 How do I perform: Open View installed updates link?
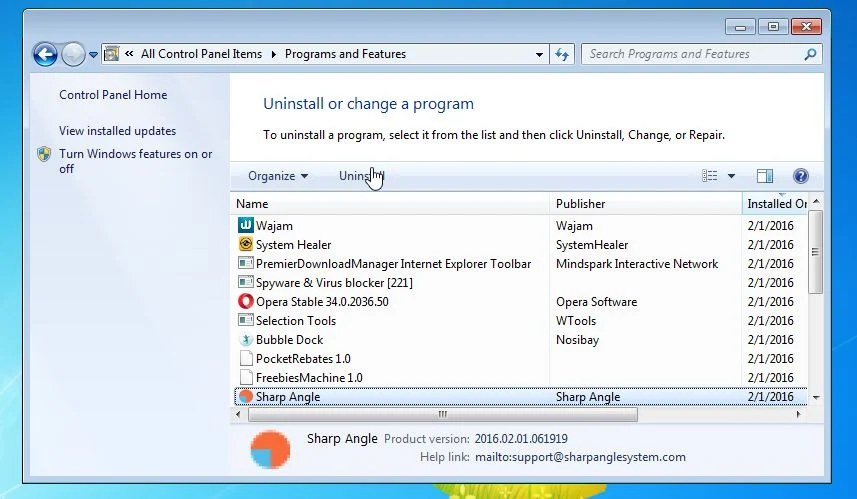(x=118, y=131)
